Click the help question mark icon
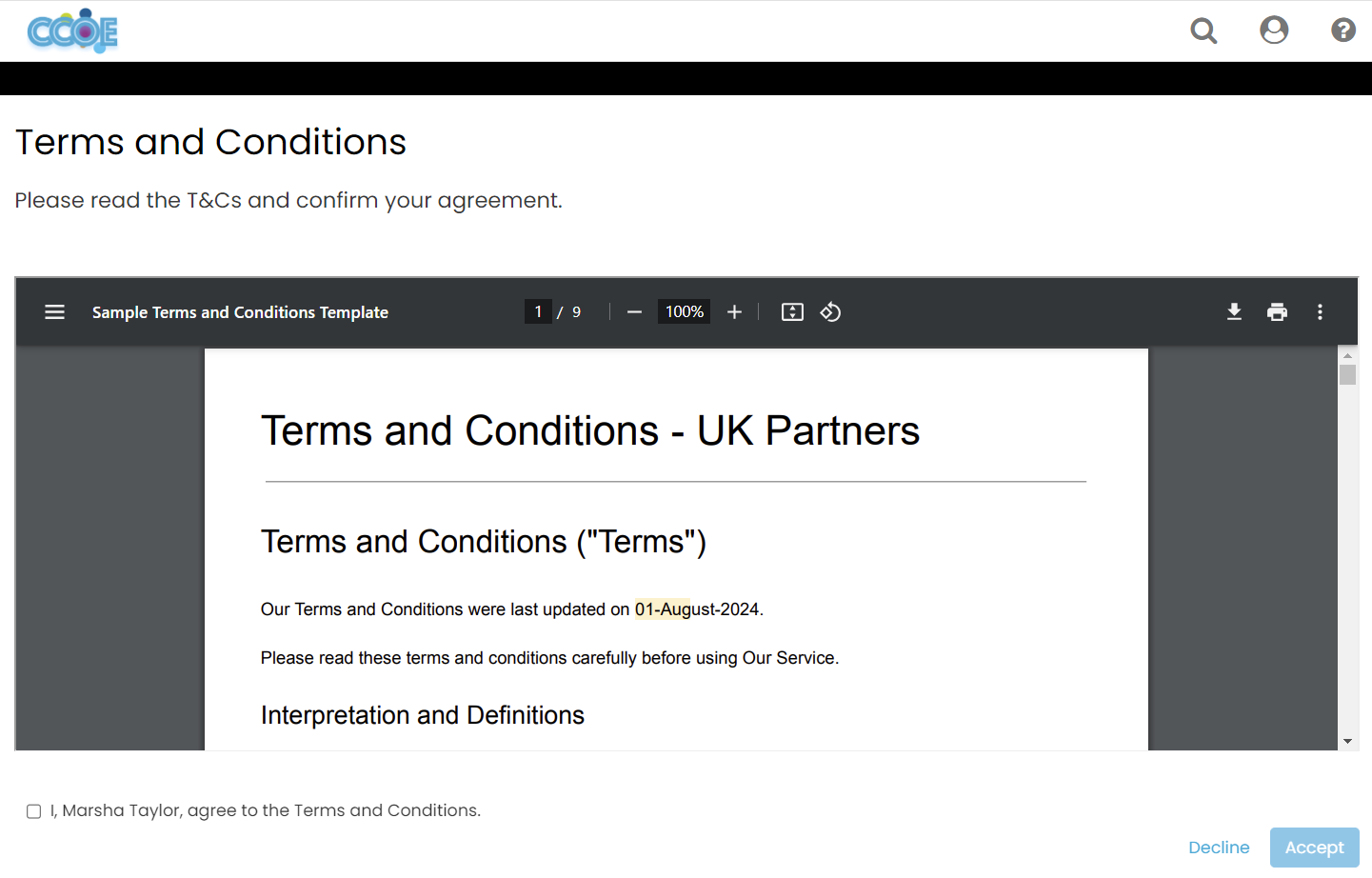 coord(1342,30)
